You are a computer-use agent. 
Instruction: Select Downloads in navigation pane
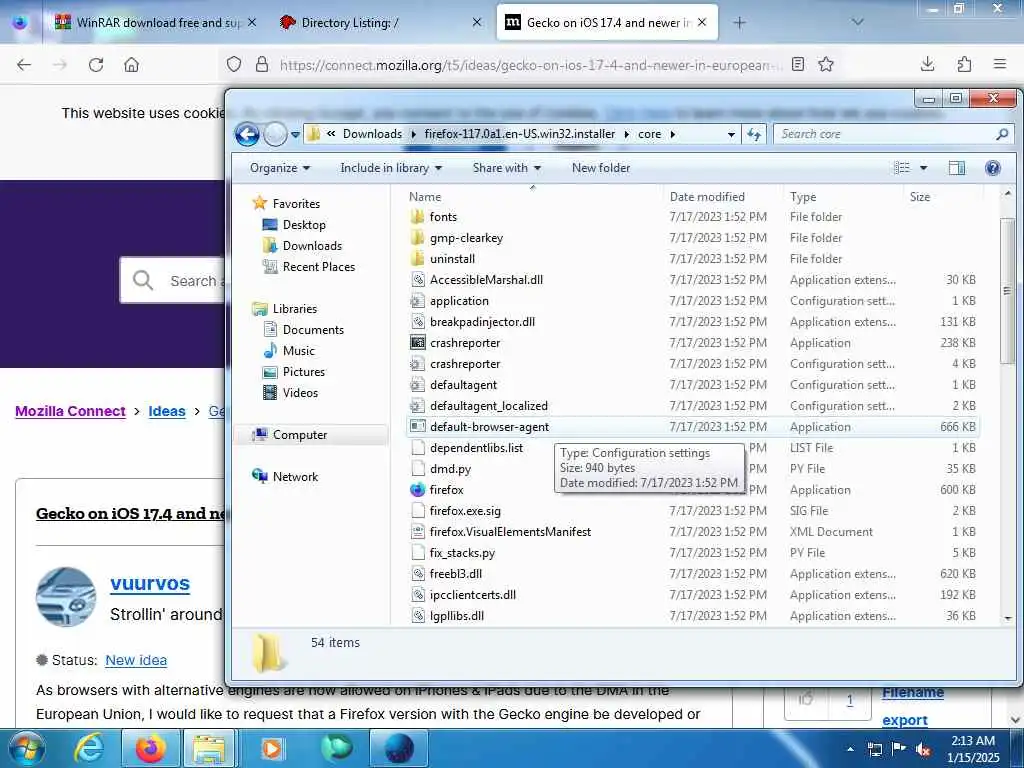click(312, 246)
